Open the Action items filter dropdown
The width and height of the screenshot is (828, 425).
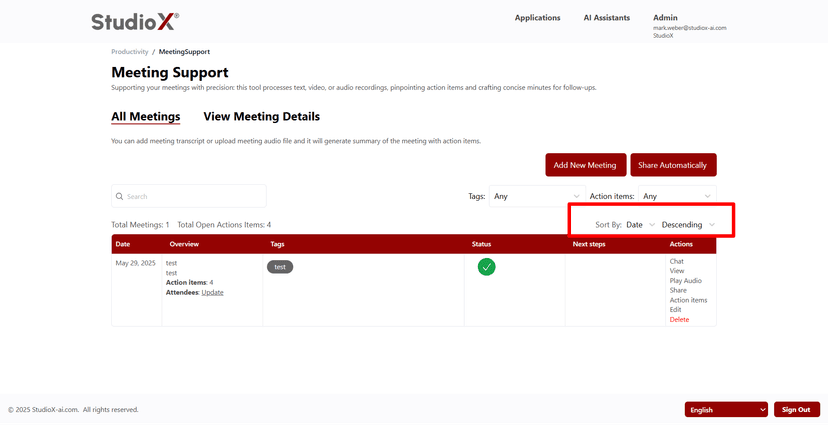tap(677, 196)
